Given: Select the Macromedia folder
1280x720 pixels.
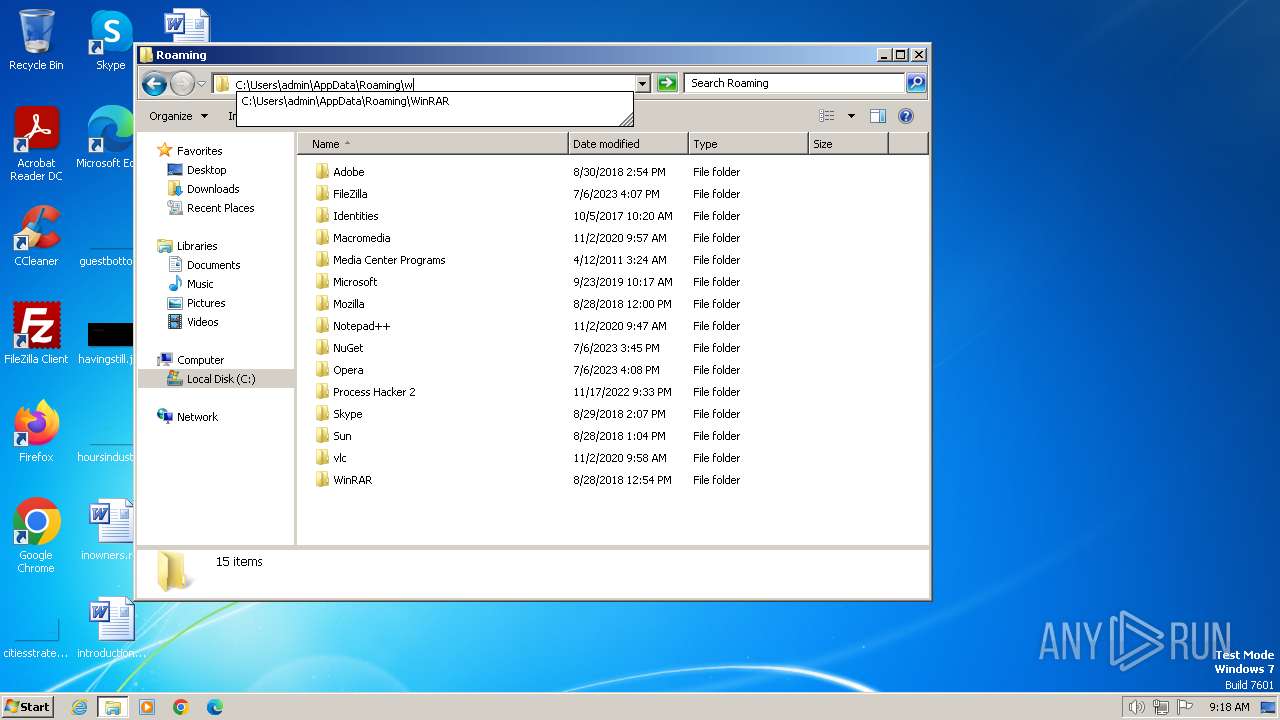Looking at the screenshot, I should click(x=361, y=238).
